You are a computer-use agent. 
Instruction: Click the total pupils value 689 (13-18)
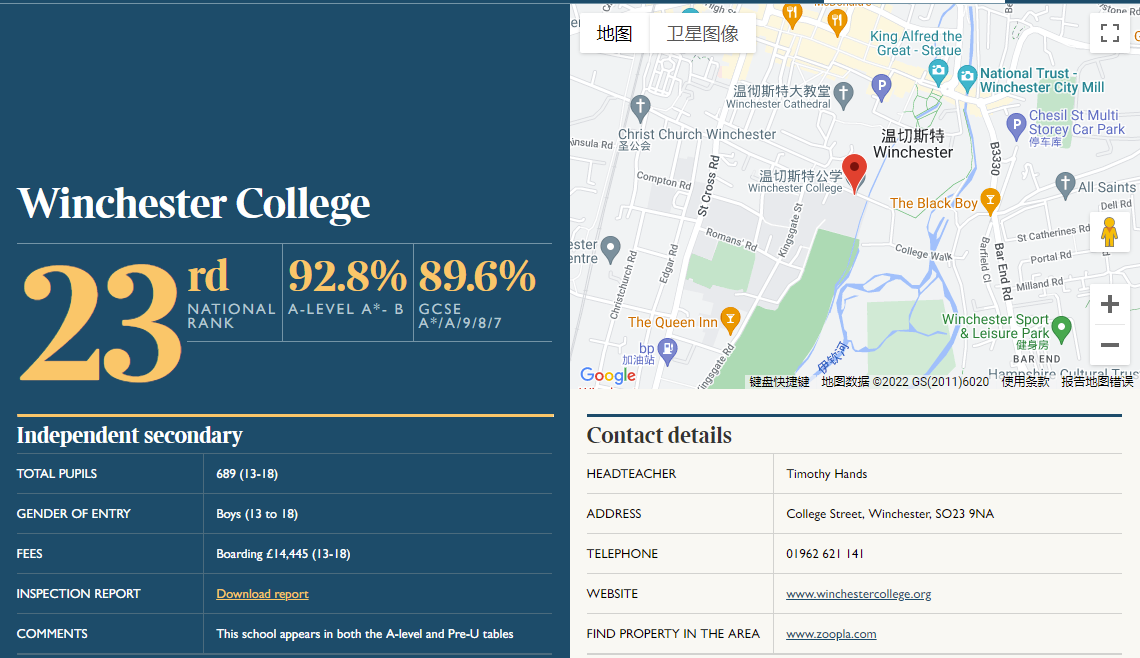point(247,474)
